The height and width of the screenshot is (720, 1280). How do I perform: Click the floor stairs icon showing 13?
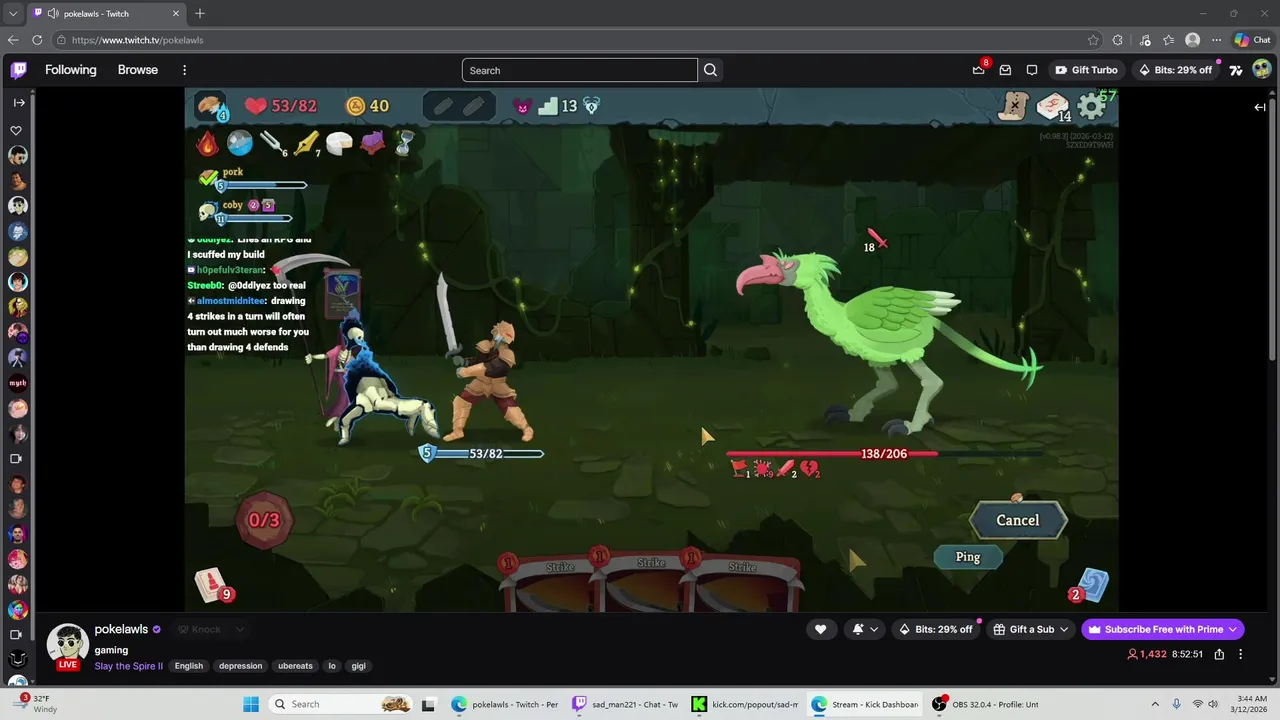pyautogui.click(x=558, y=106)
